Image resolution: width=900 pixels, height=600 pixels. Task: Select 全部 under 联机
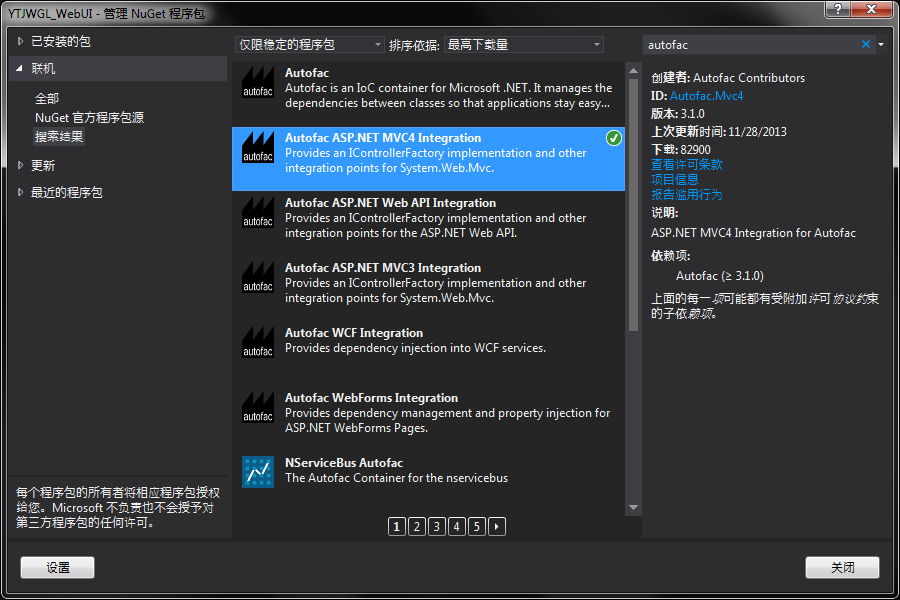(46, 99)
